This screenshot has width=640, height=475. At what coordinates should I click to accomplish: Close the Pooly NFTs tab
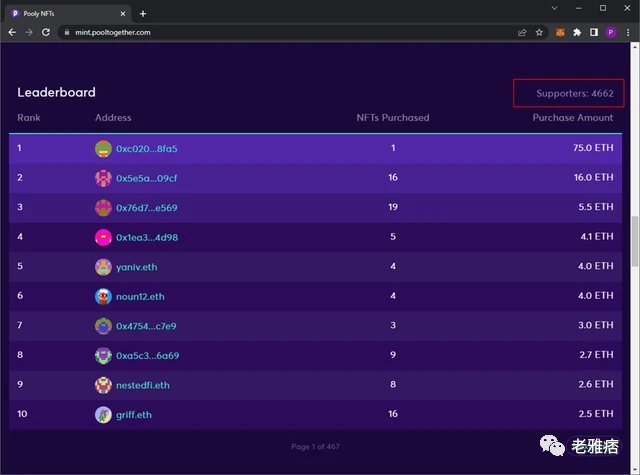tap(123, 14)
